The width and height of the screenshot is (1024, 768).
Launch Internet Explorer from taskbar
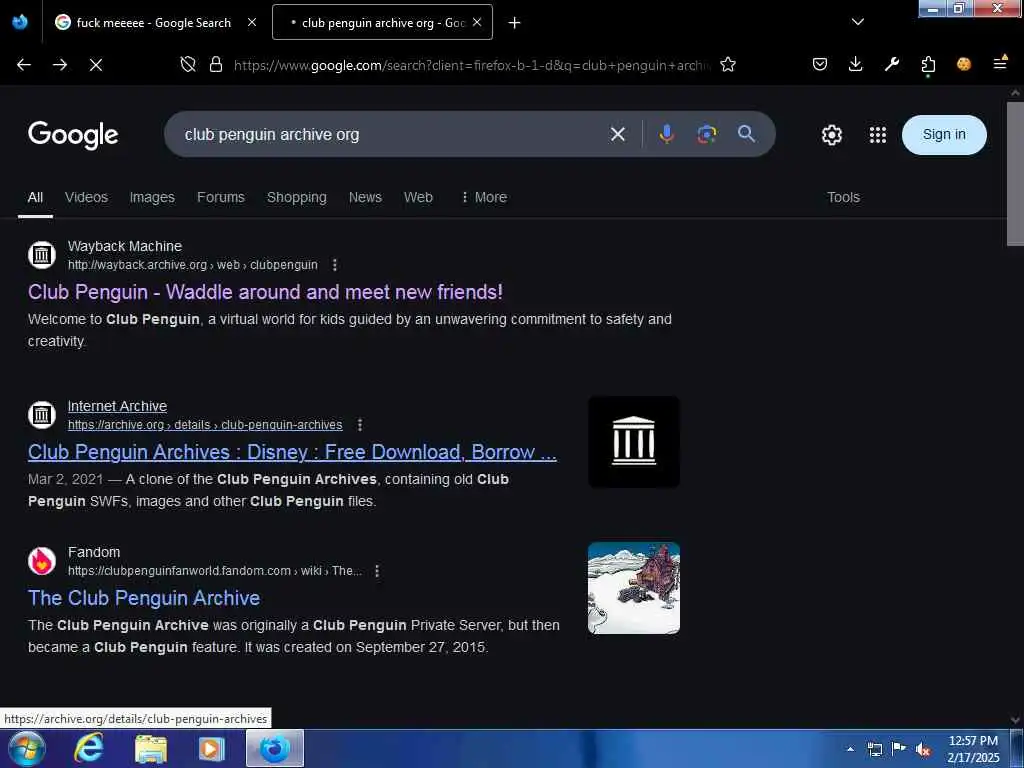pyautogui.click(x=89, y=748)
